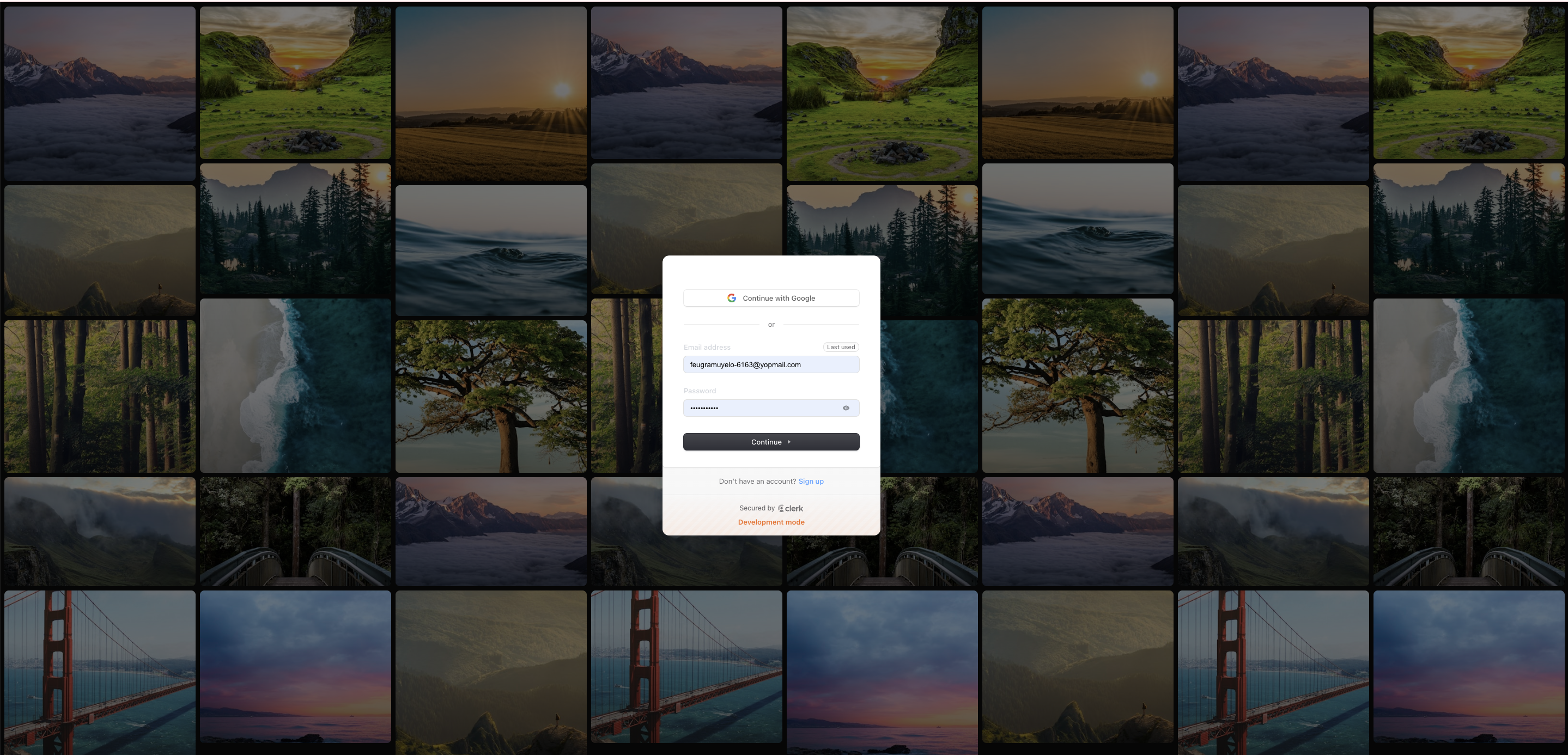This screenshot has height=755, width=1568.
Task: Select the green valley photo in top-right corner
Action: point(1468,82)
